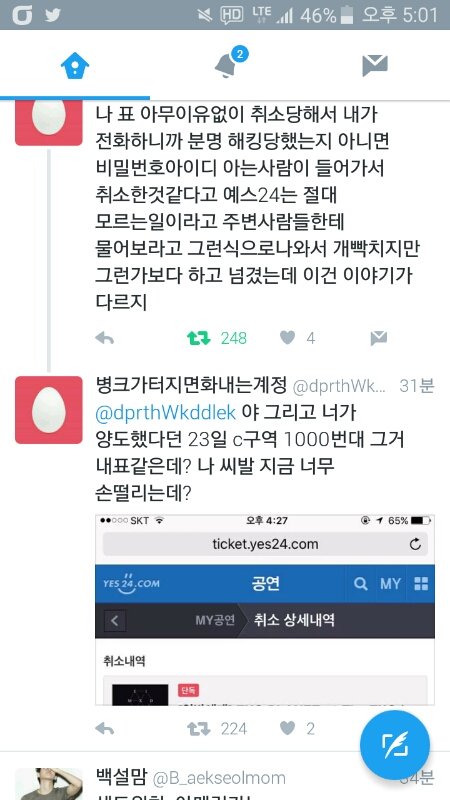Screen dimensions: 450x800
Task: Retweet the tweet with 248 retweets
Action: pyautogui.click(x=198, y=338)
